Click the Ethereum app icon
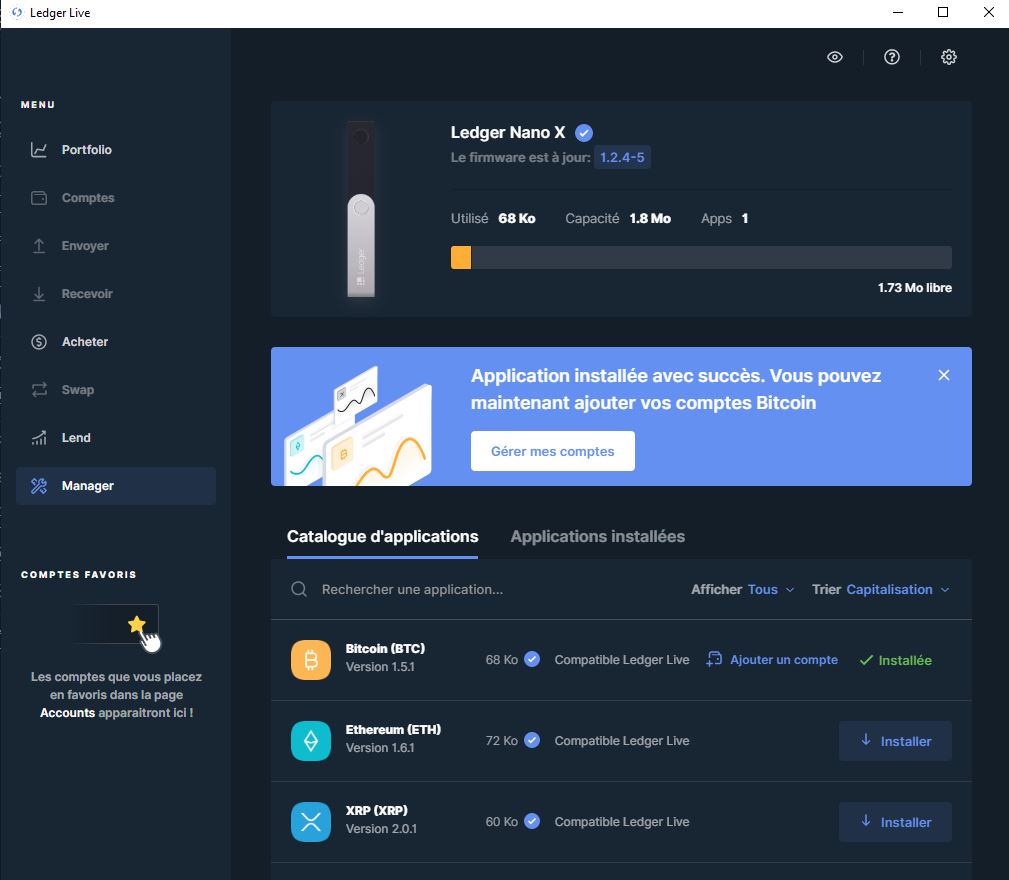The image size is (1009, 880). coord(311,741)
